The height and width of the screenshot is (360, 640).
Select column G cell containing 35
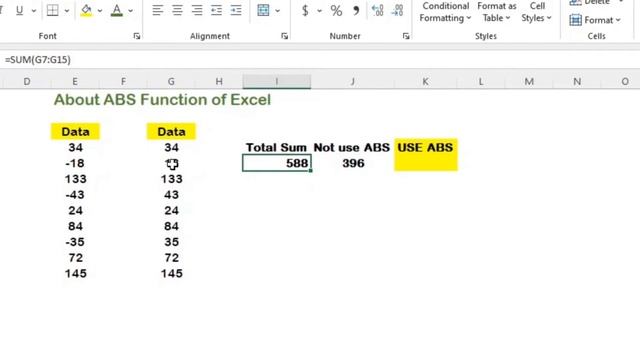pos(171,242)
